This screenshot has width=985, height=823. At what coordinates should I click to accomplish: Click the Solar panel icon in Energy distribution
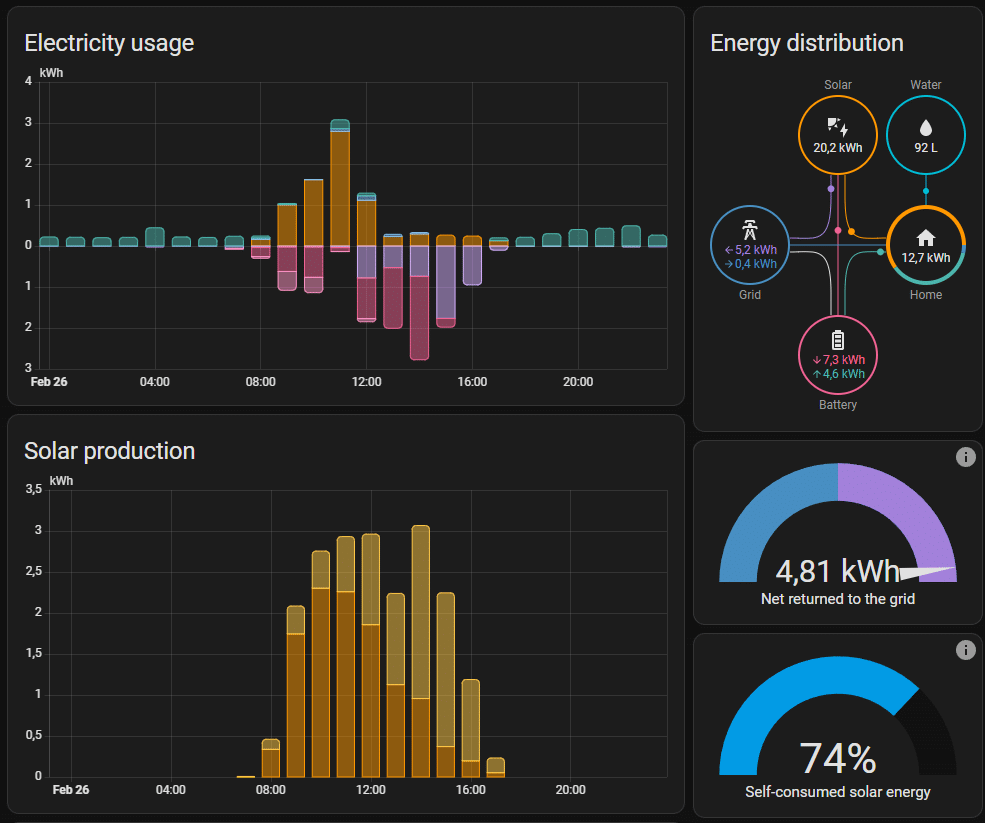pyautogui.click(x=837, y=126)
